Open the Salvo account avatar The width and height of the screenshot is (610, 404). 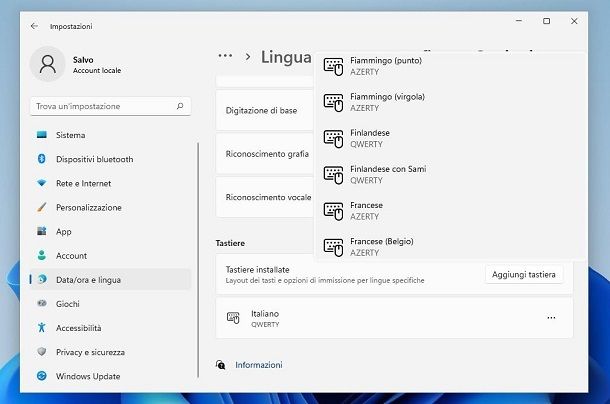(48, 64)
